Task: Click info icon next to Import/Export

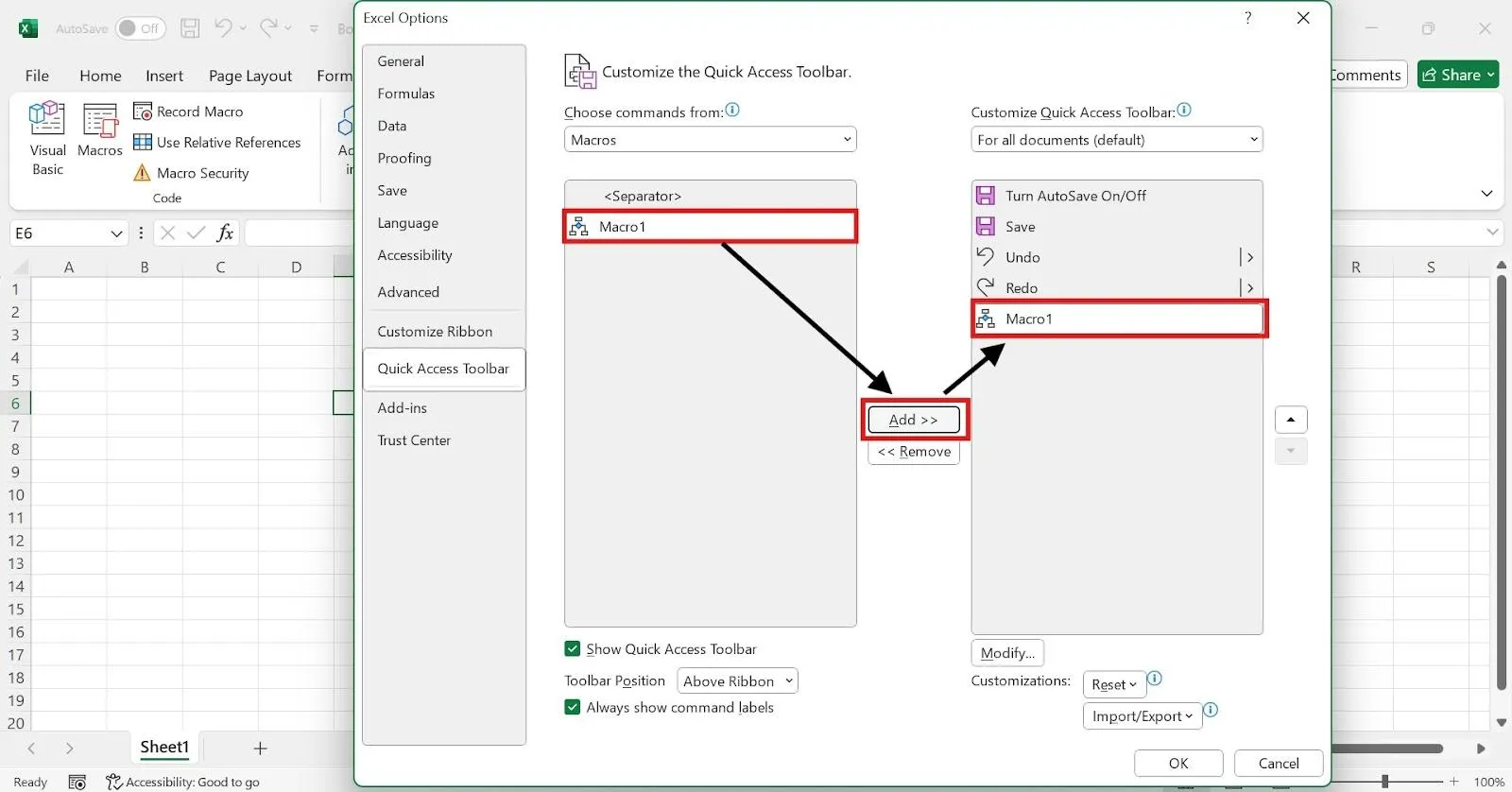Action: 1211,710
